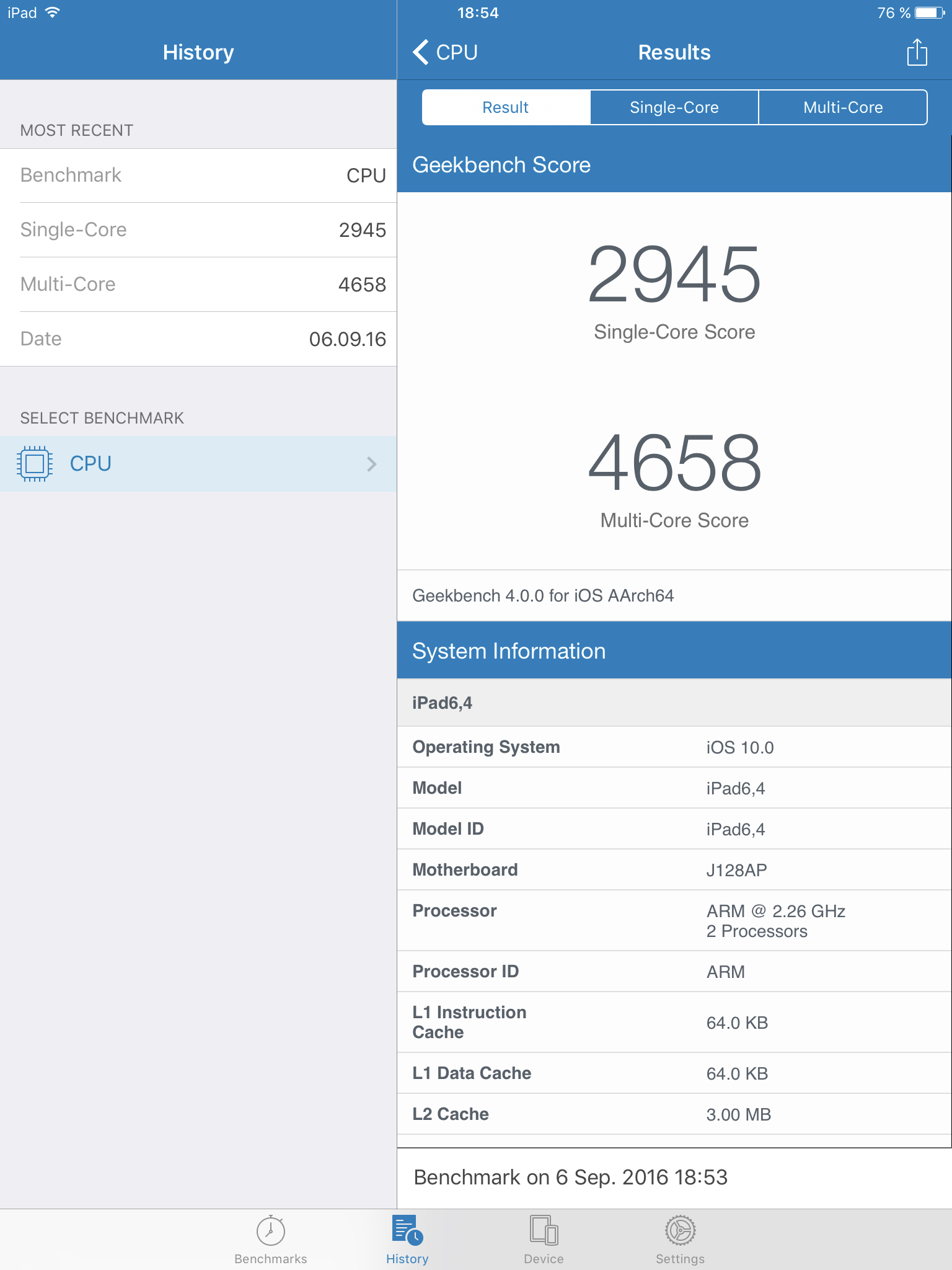The height and width of the screenshot is (1270, 952).
Task: Tap the Single-Core row in Most Recent
Action: (198, 230)
